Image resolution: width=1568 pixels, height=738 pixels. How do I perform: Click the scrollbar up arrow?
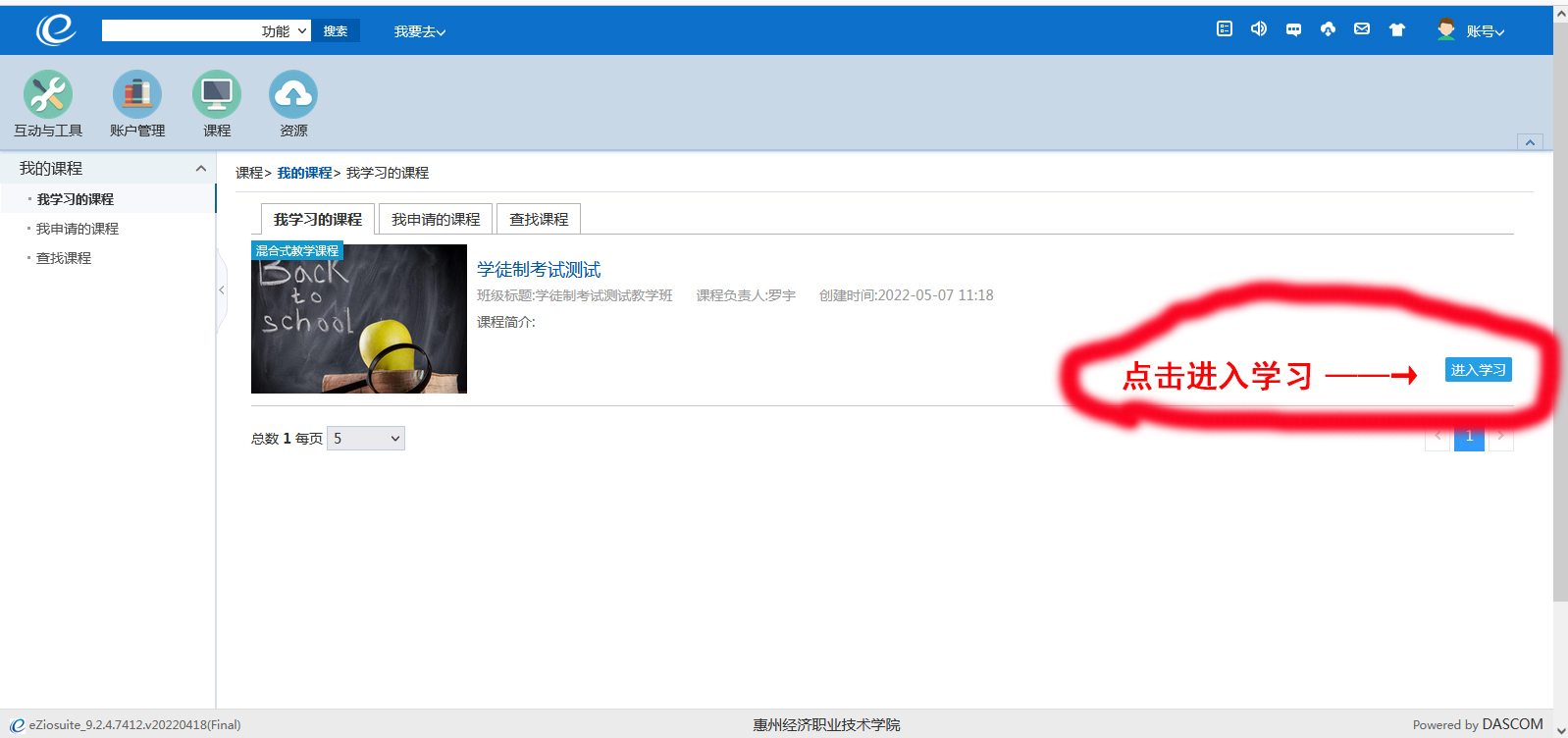(1560, 13)
